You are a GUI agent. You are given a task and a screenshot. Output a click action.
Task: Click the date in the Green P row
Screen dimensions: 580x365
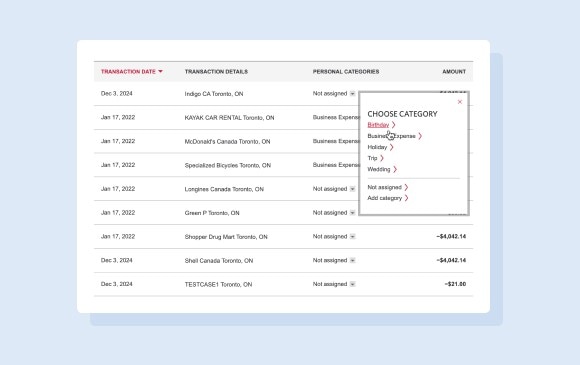[x=118, y=213]
